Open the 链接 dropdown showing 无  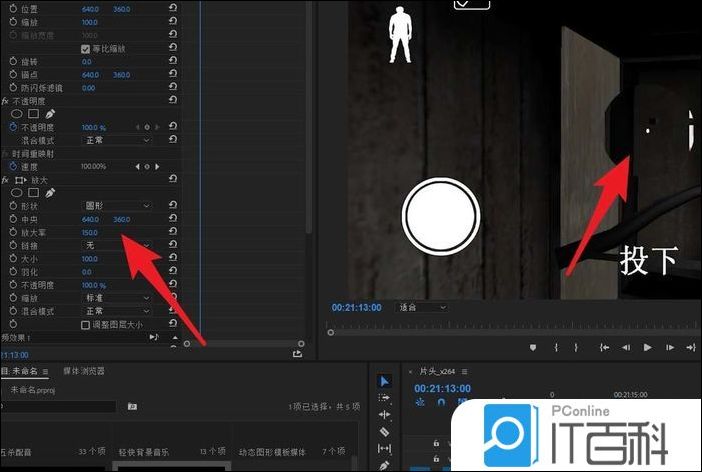click(116, 245)
